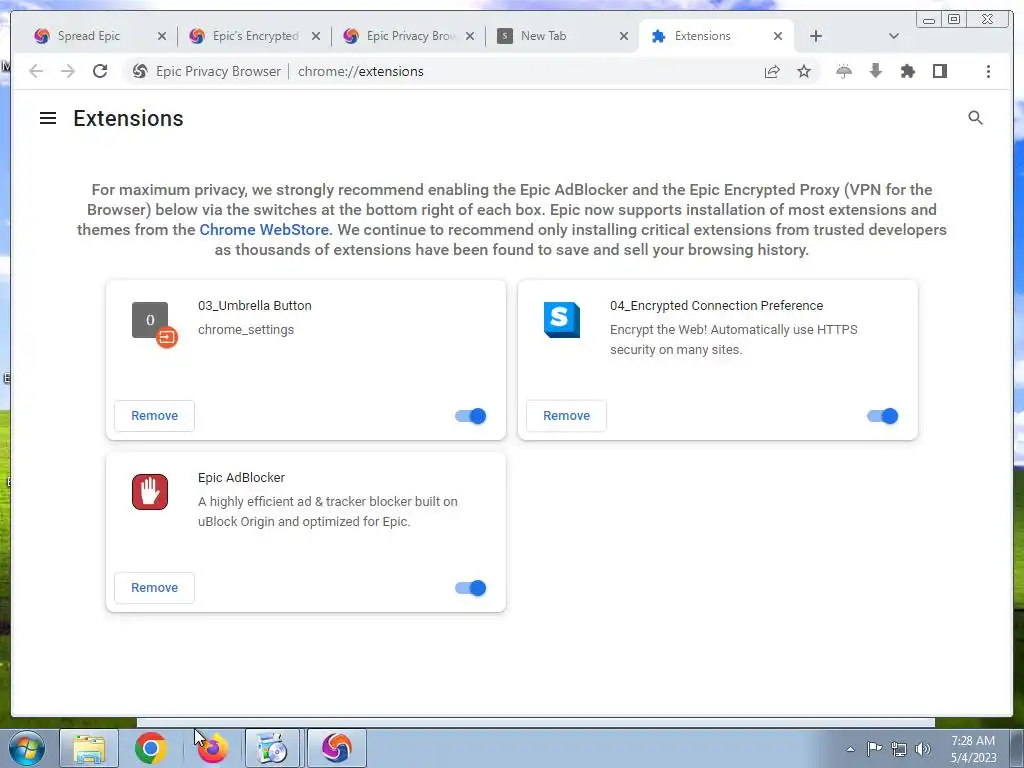Open the downloads arrow toolbar icon

pyautogui.click(x=876, y=71)
